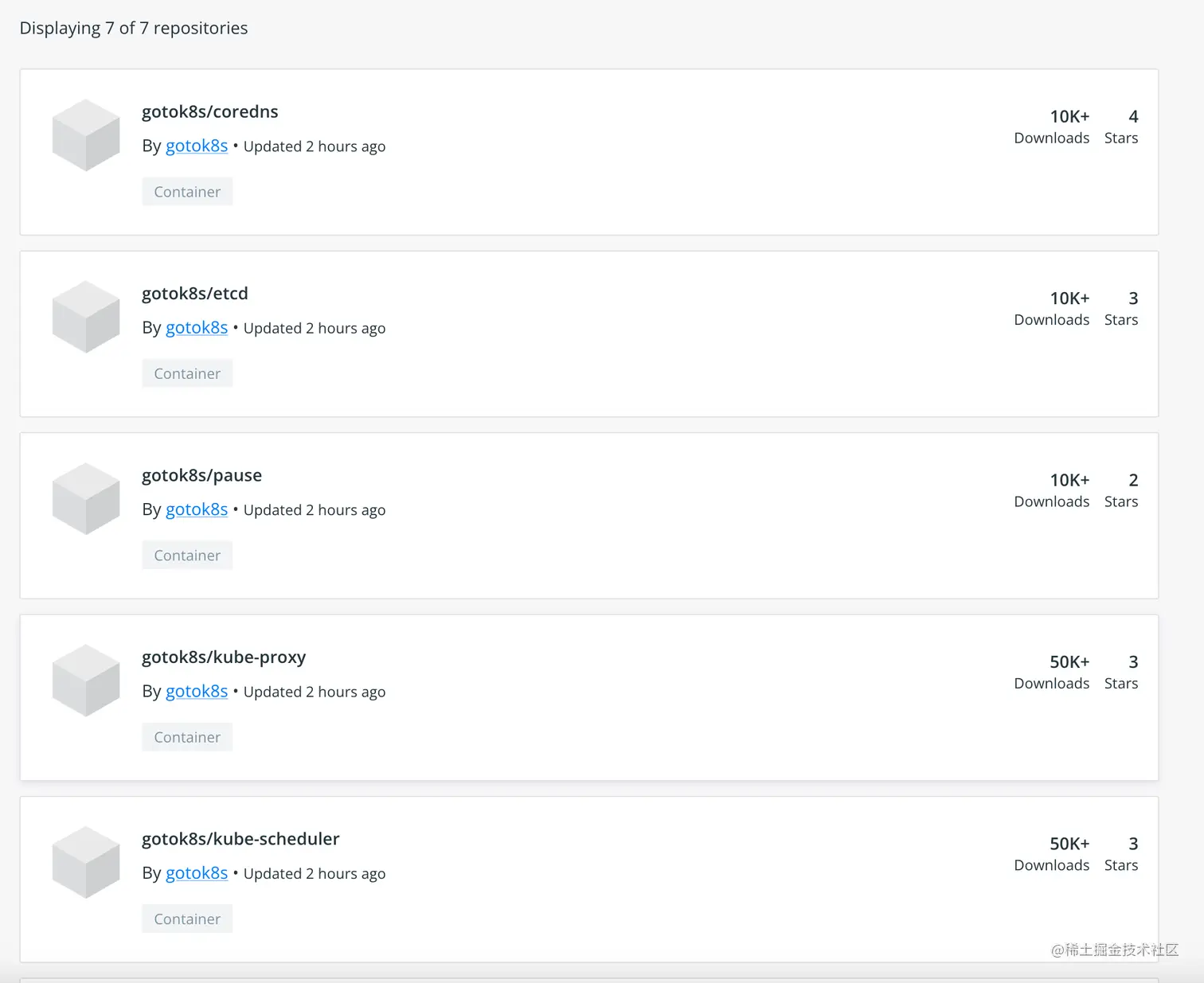Click 'Updated 2 hours ago' on kube-proxy card
Viewport: 1204px width, 983px height.
(x=315, y=692)
